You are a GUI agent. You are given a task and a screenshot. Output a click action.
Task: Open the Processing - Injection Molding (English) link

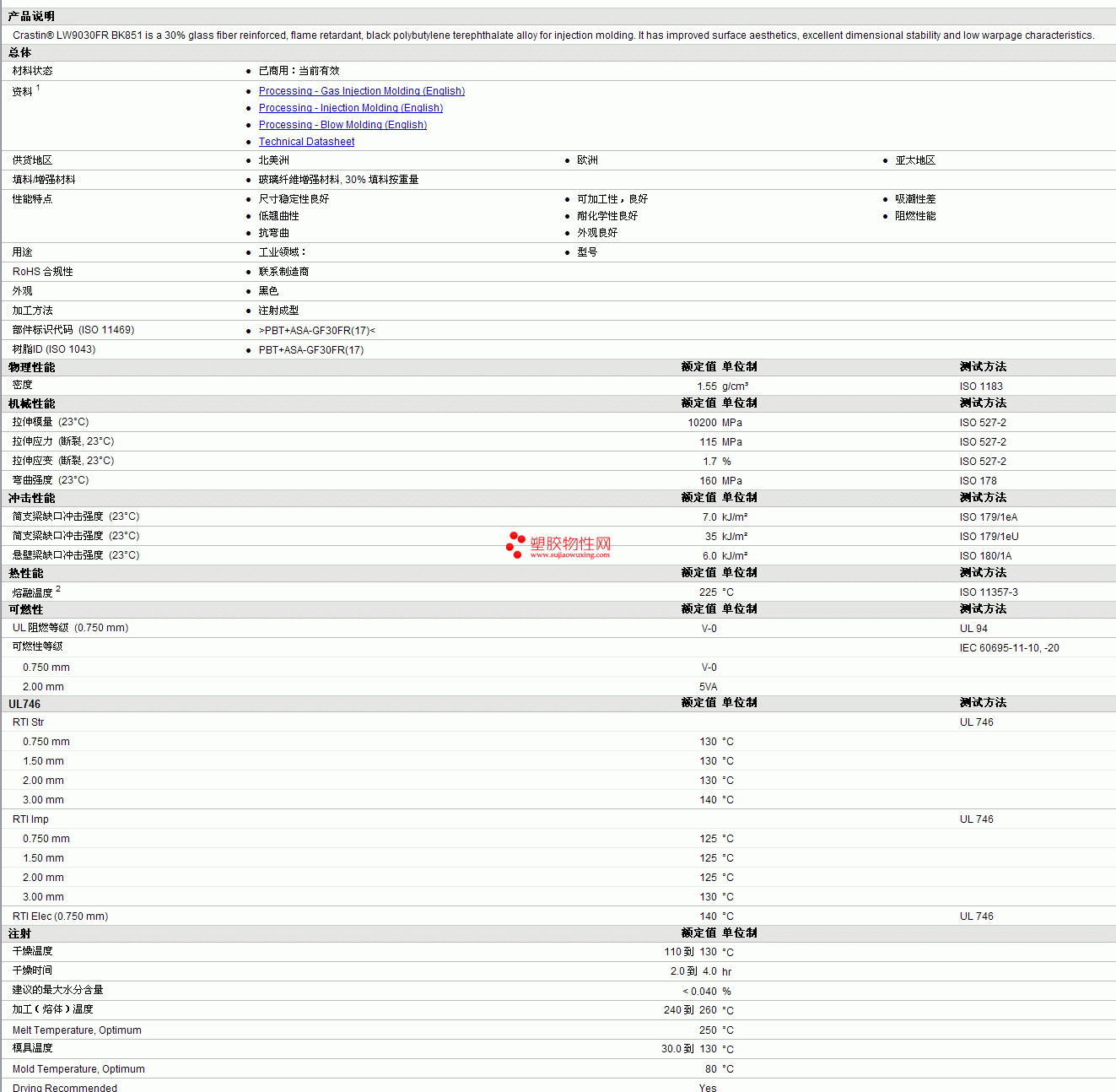pos(351,108)
